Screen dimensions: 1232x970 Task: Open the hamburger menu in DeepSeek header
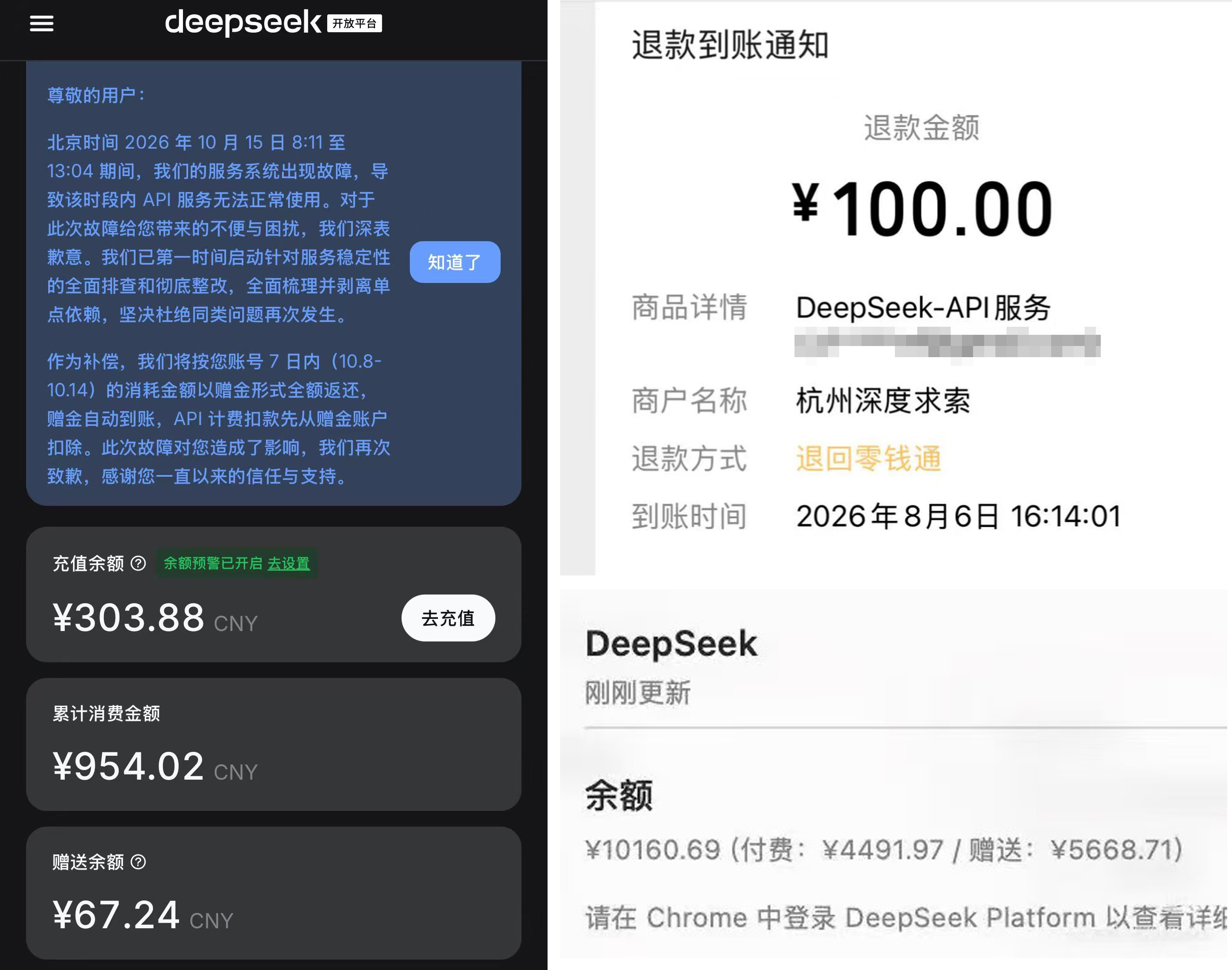point(41,23)
